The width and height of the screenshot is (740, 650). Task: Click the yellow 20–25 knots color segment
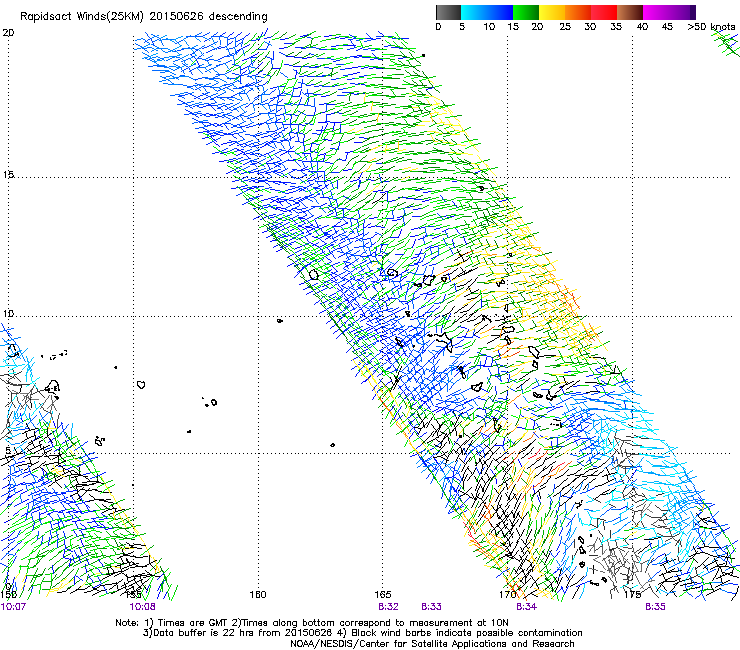click(x=552, y=12)
